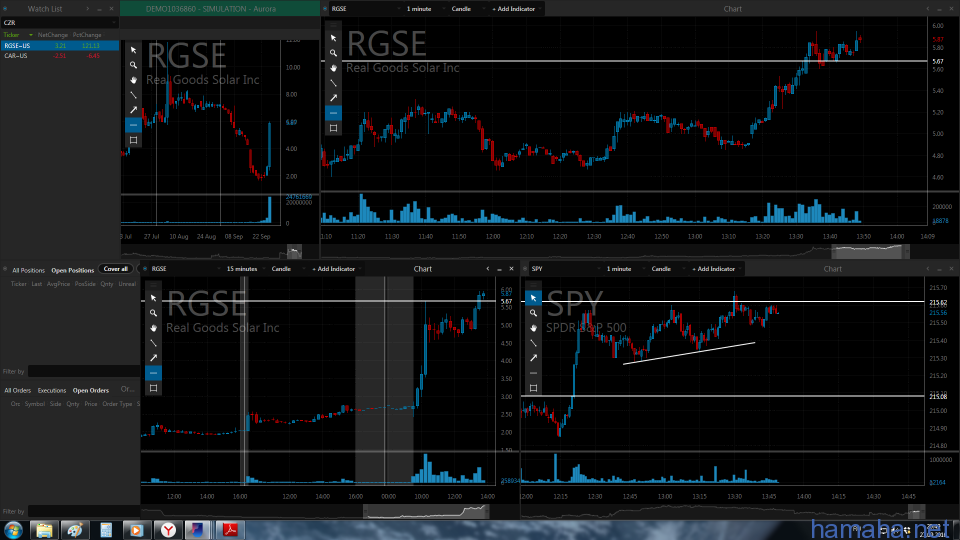Click the time range slider below the 15 minutes RGSE chart

(427, 511)
